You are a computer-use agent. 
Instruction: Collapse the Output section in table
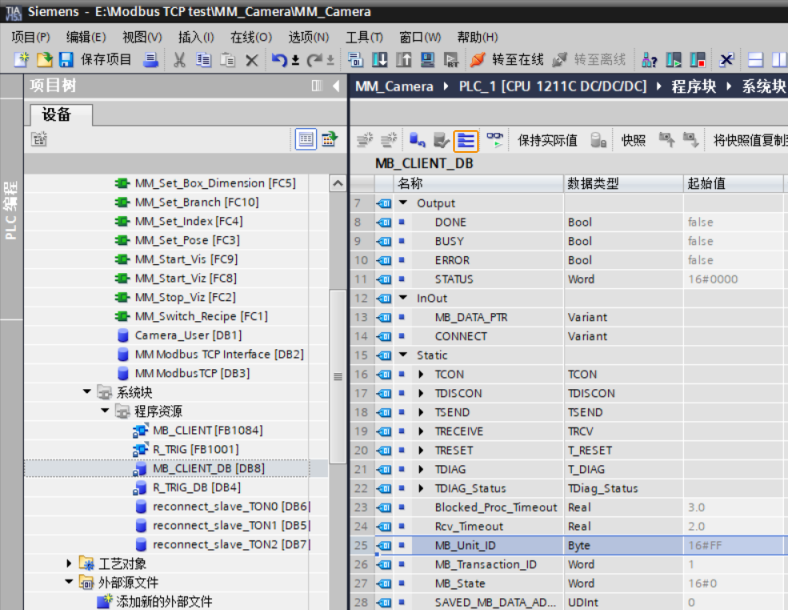tap(403, 203)
